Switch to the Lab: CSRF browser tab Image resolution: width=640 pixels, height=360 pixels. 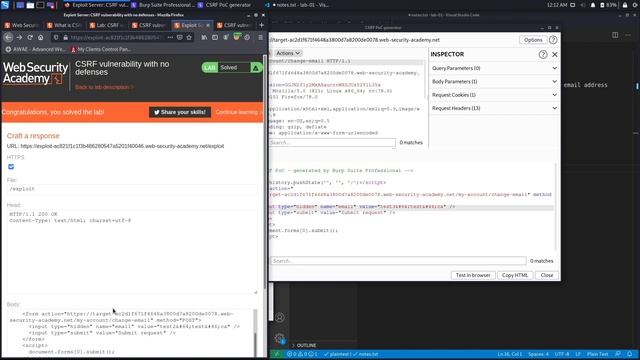107,25
